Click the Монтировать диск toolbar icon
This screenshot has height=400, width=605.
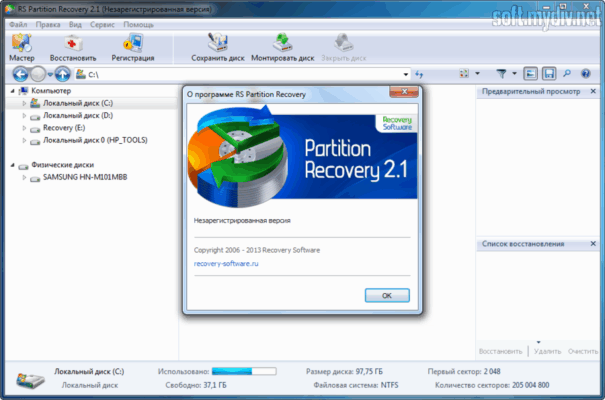282,47
